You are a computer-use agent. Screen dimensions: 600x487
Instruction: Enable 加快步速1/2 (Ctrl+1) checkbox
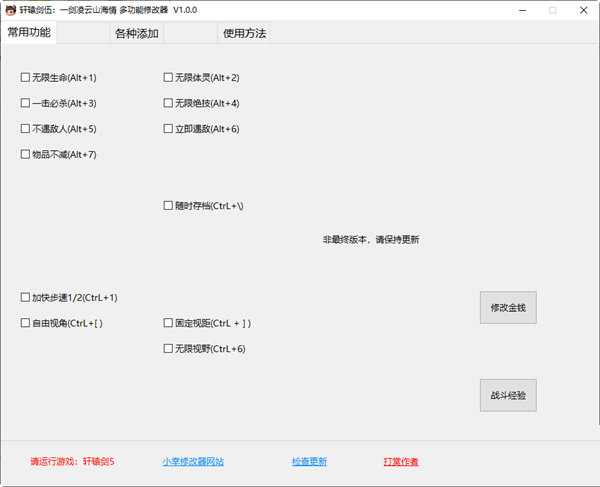(x=25, y=298)
